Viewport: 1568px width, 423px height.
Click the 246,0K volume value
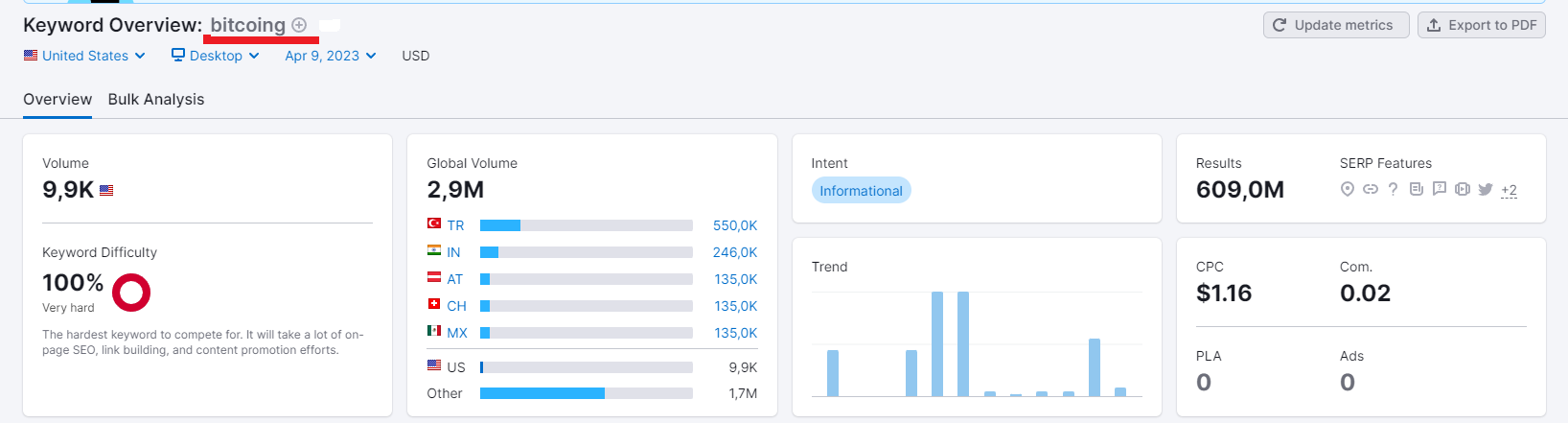735,252
